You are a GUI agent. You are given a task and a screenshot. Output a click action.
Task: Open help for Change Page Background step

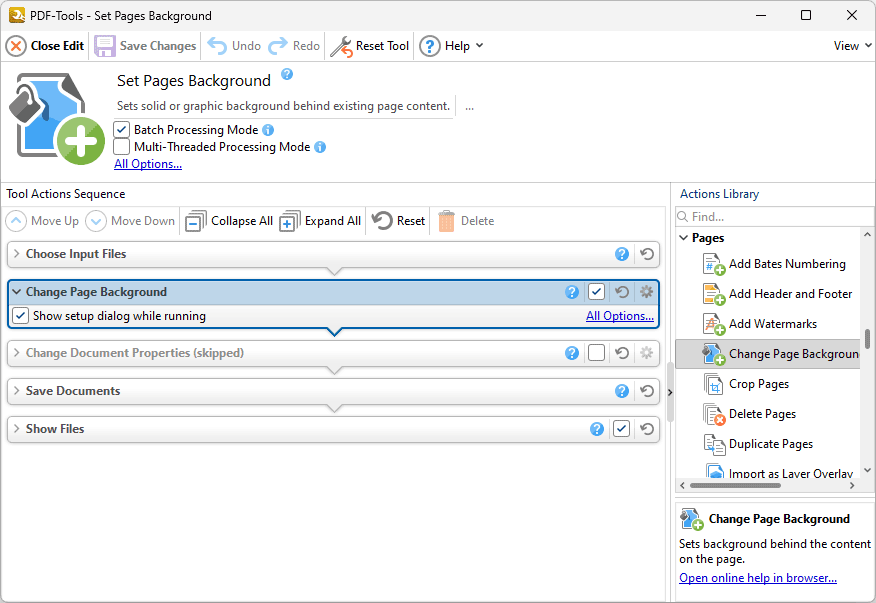coord(572,292)
